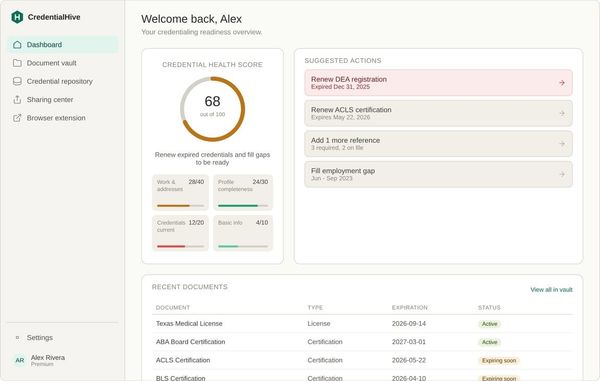Click the Welcome back, Alex heading
This screenshot has width=600, height=381.
[x=191, y=19]
